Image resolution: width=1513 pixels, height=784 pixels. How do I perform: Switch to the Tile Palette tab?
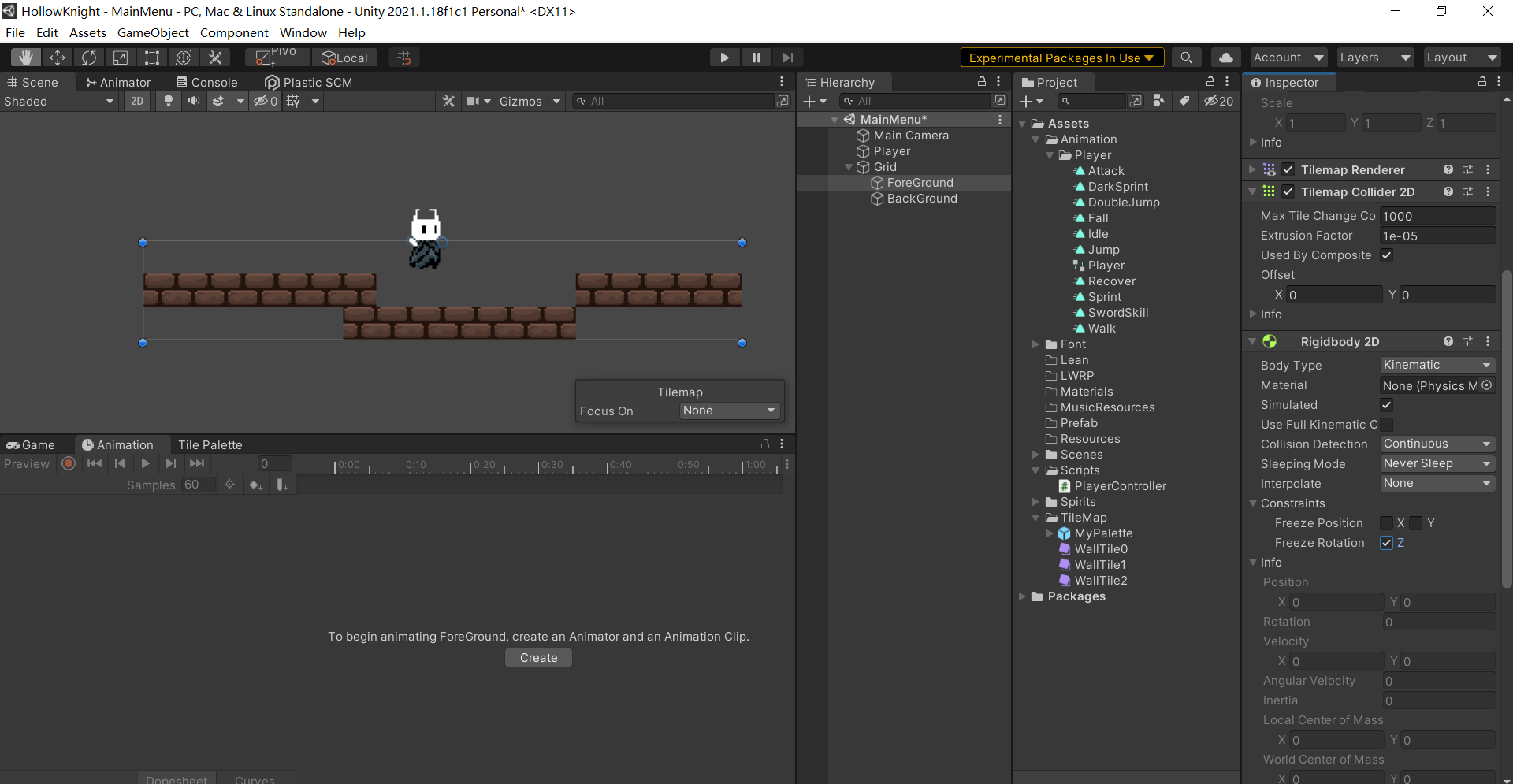pyautogui.click(x=210, y=444)
